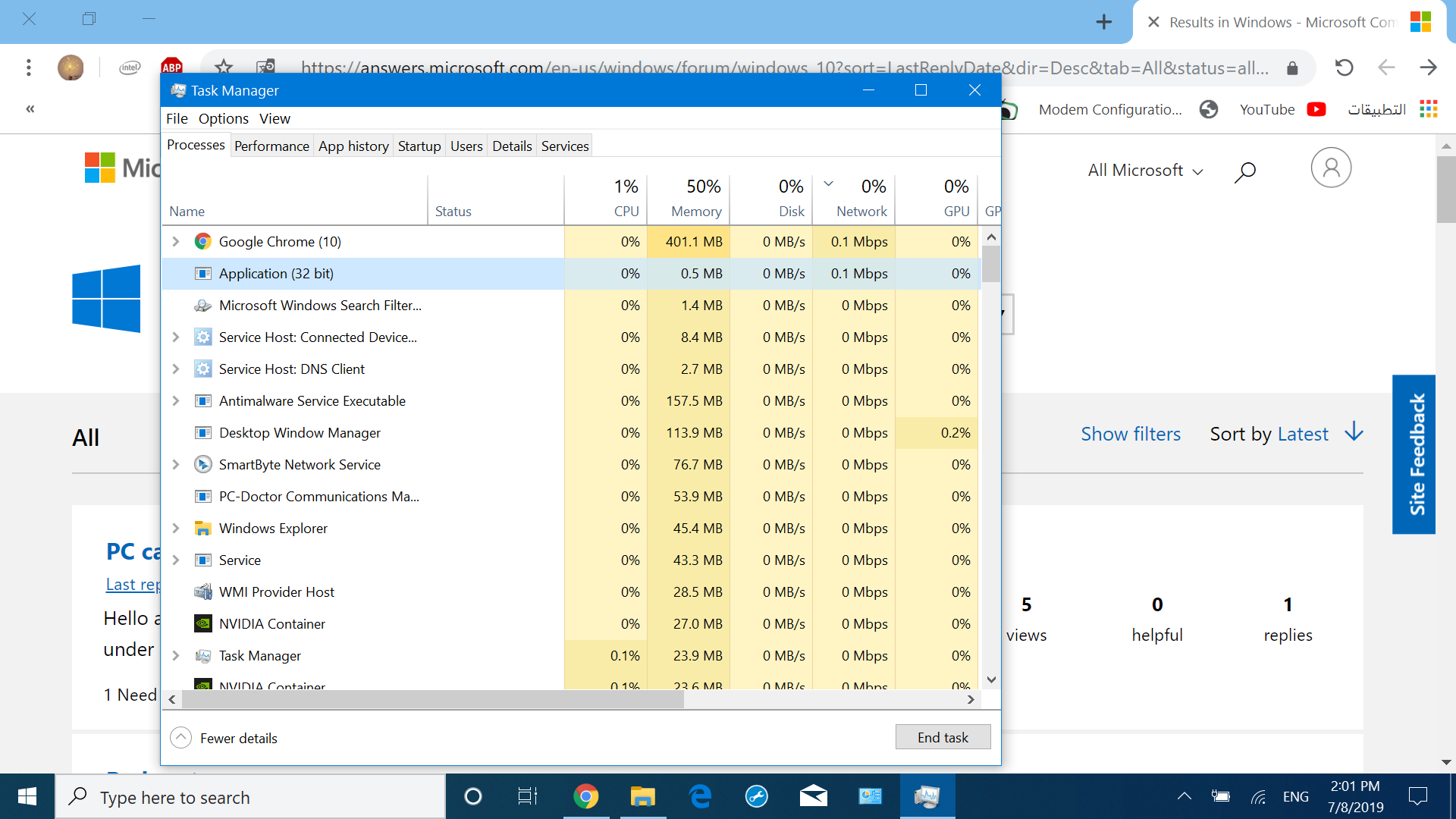Image resolution: width=1456 pixels, height=819 pixels.
Task: Expand the Google Chrome (10) process group
Action: 176,241
